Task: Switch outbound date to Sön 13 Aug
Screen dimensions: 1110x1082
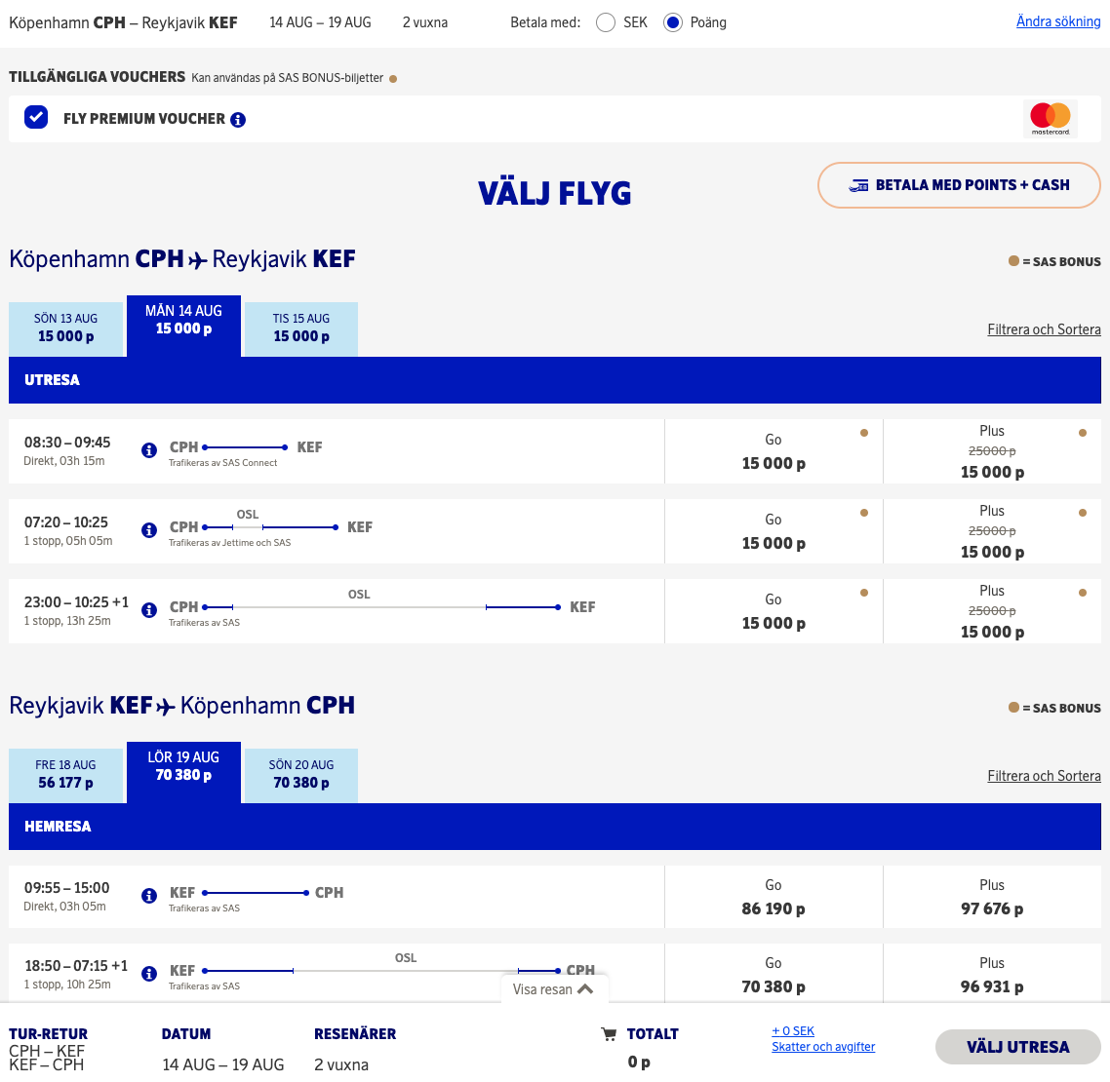Action: coord(66,329)
